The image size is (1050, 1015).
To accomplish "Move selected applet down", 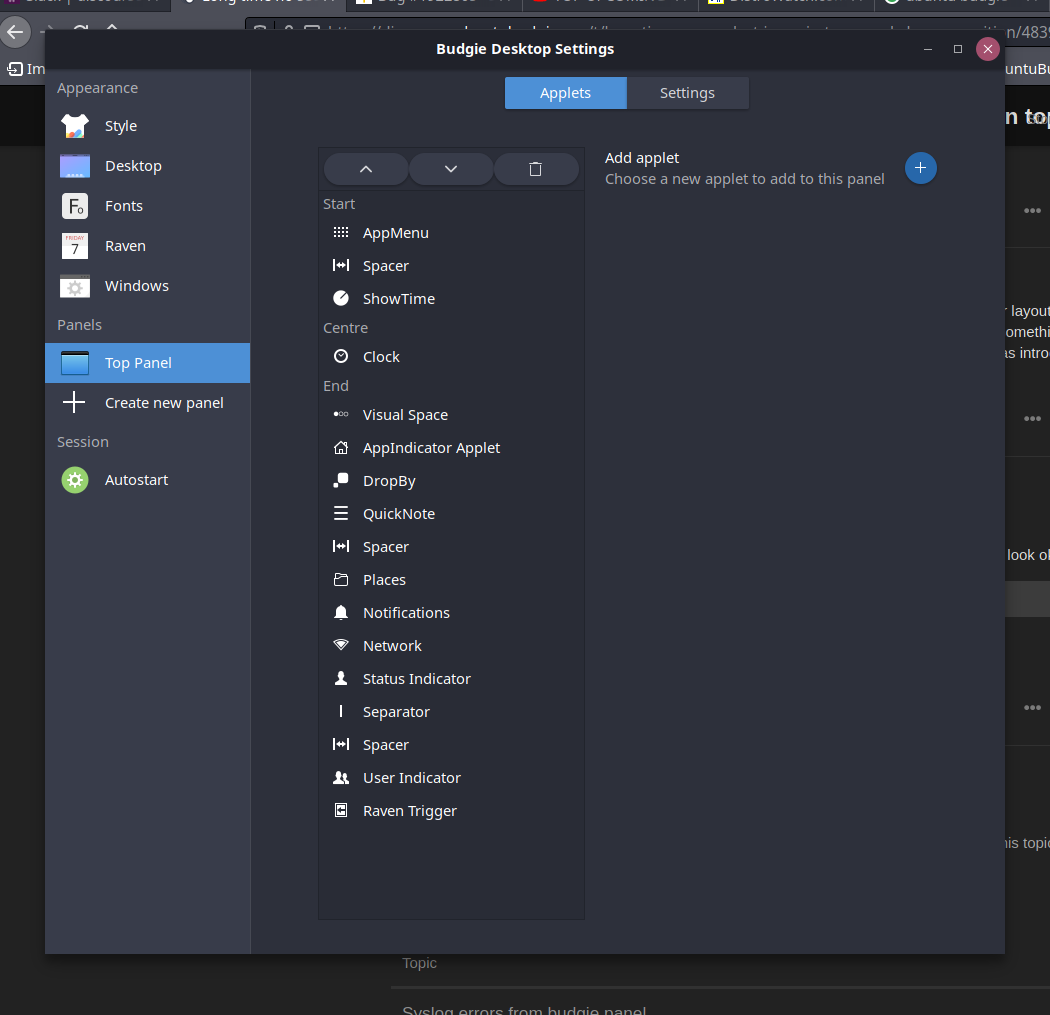I will pyautogui.click(x=451, y=169).
